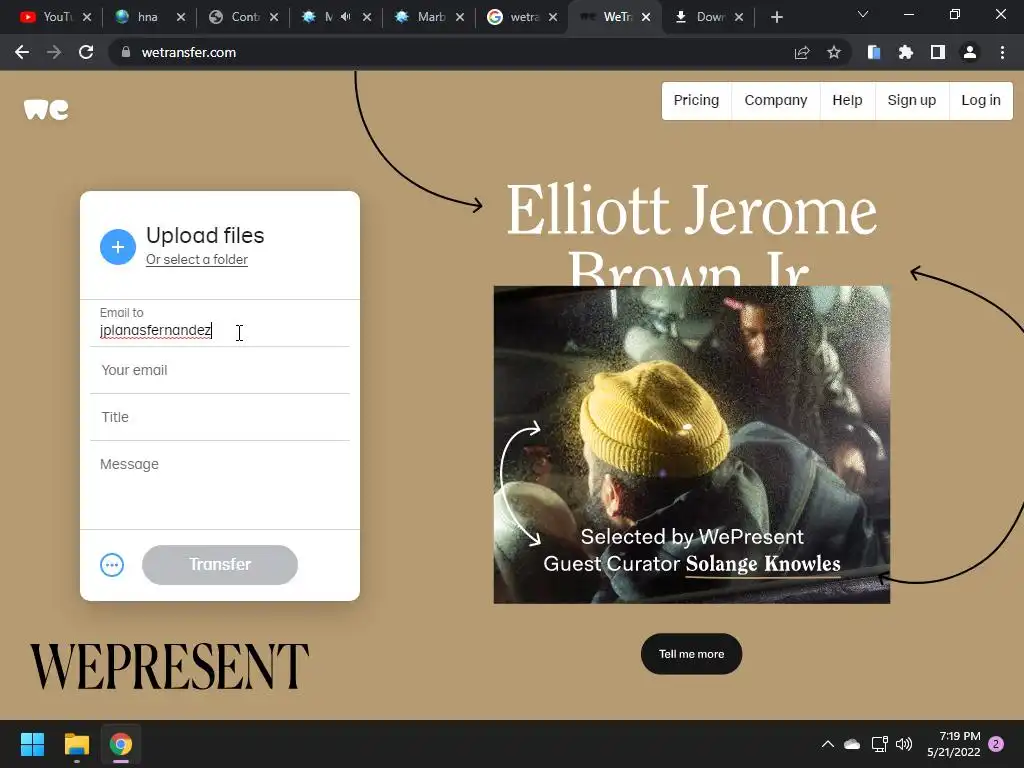Image resolution: width=1024 pixels, height=768 pixels.
Task: Open the clock and date panel
Action: pos(953,744)
